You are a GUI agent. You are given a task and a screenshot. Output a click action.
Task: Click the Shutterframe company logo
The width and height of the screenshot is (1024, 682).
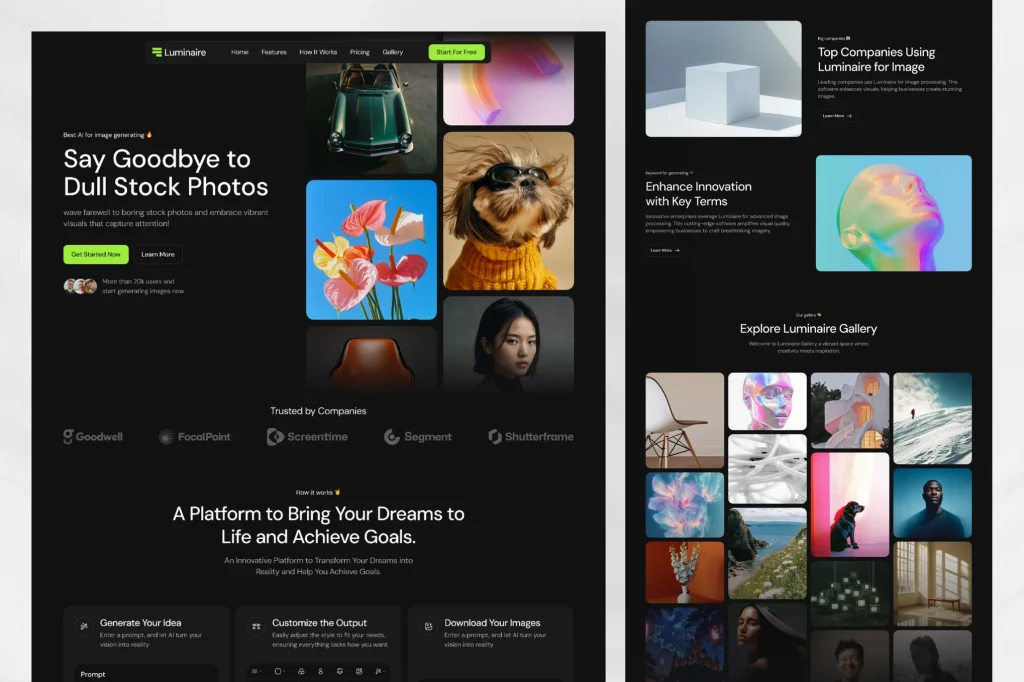(531, 436)
